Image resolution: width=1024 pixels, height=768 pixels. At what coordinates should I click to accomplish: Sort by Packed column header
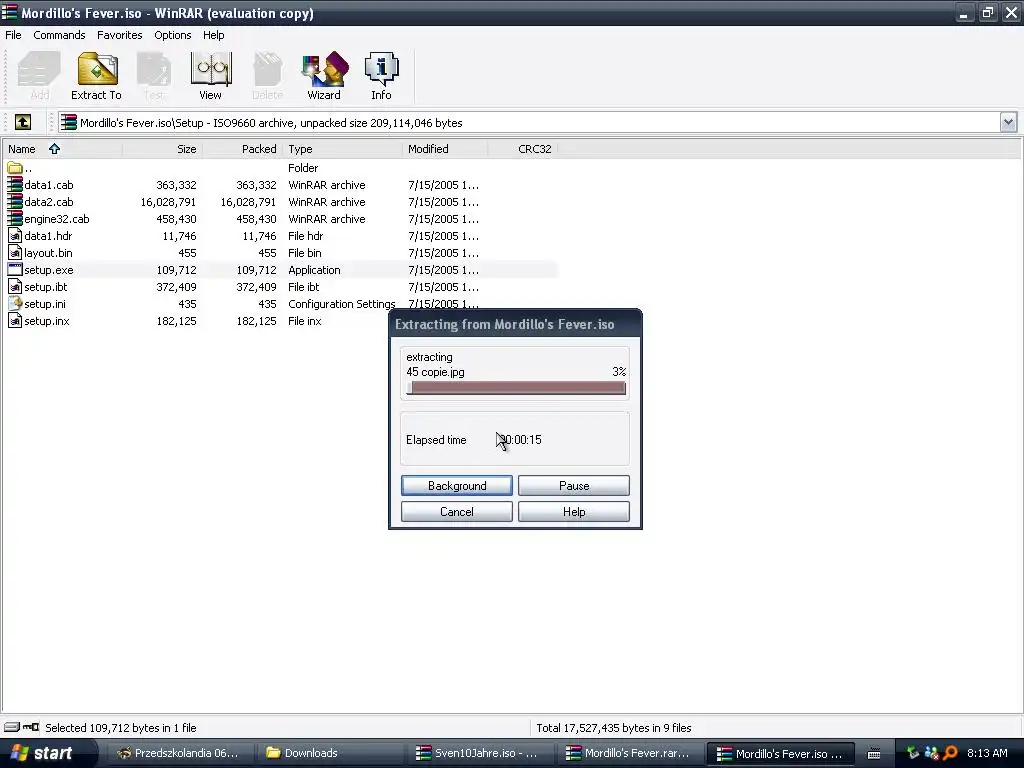pos(243,149)
